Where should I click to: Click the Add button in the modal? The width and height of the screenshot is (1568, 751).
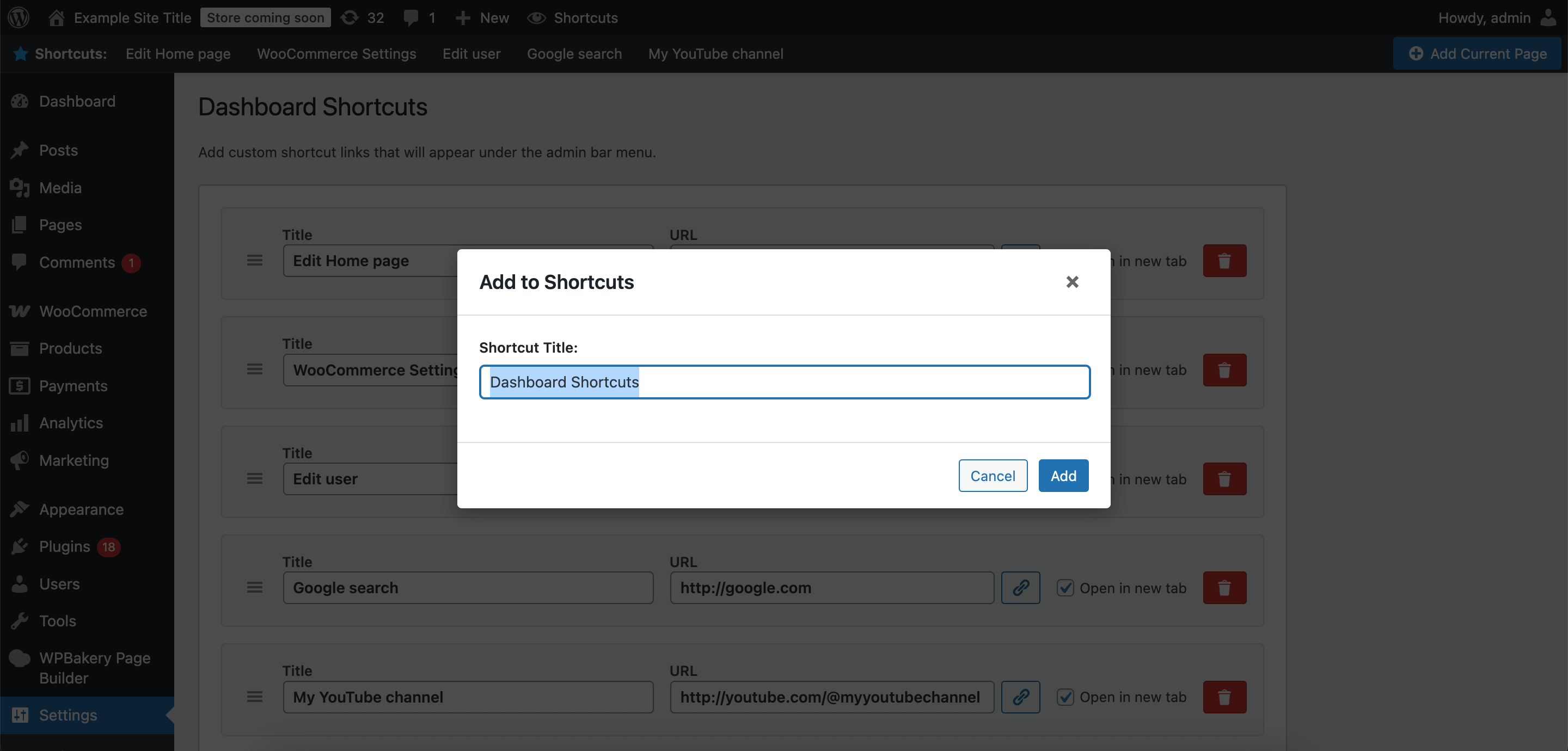(x=1063, y=475)
